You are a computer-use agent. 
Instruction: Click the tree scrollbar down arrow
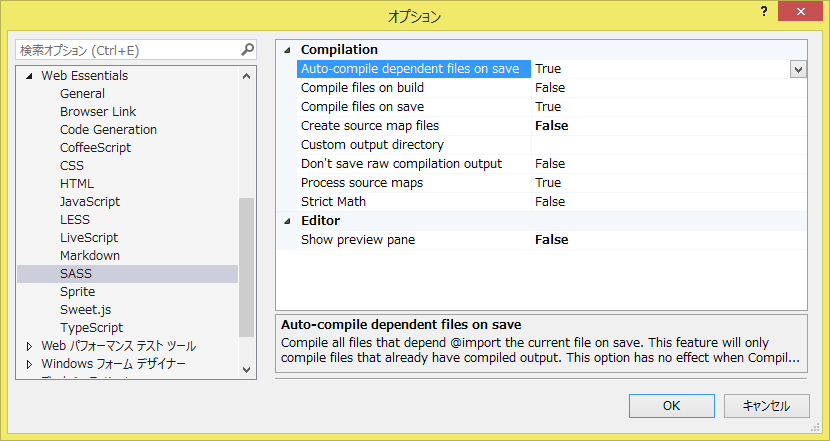(x=248, y=369)
